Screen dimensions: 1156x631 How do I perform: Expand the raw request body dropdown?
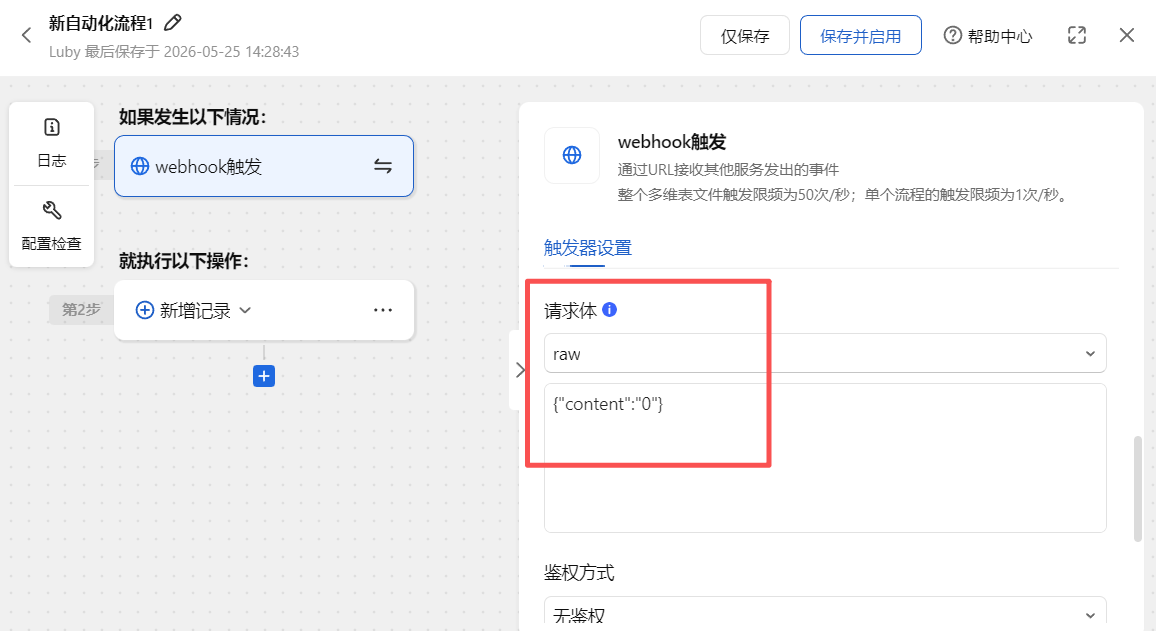[825, 354]
